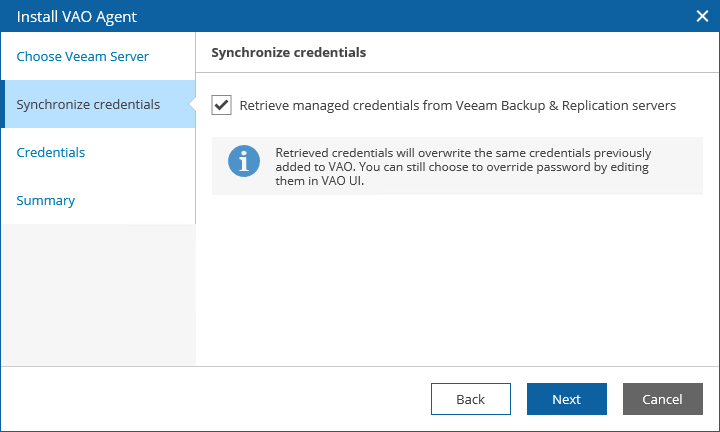Click the Back button
720x432 pixels.
coord(470,399)
